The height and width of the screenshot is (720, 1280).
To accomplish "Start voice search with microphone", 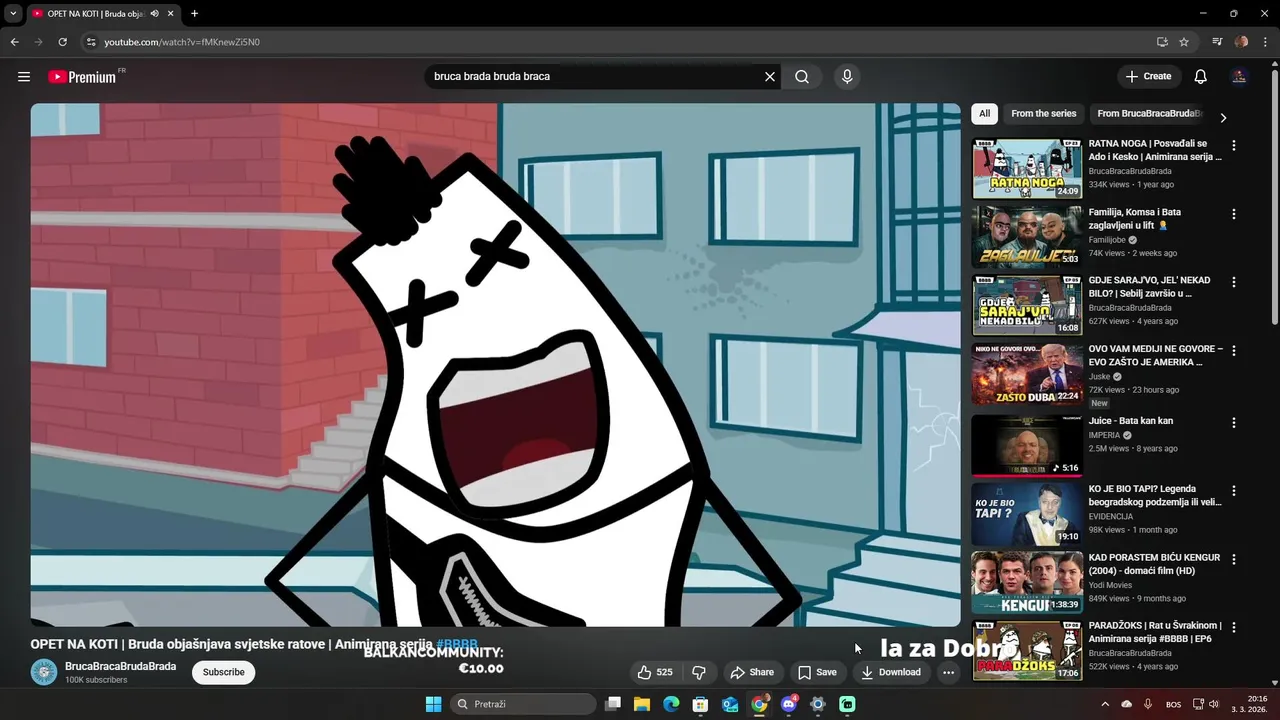I will (x=847, y=77).
